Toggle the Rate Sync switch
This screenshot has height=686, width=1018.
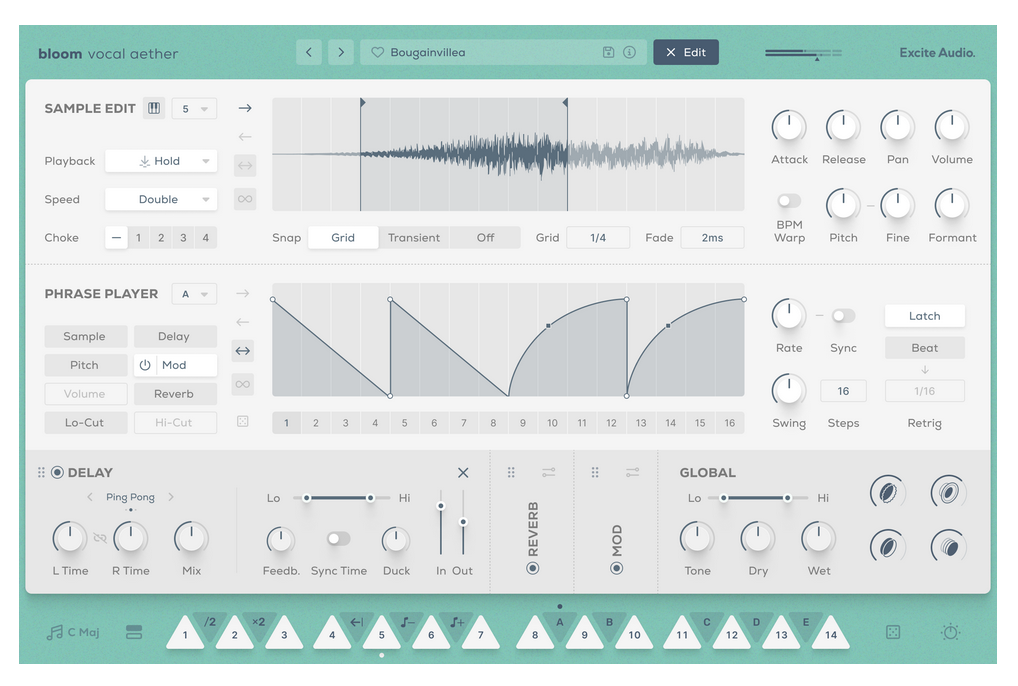pyautogui.click(x=843, y=316)
